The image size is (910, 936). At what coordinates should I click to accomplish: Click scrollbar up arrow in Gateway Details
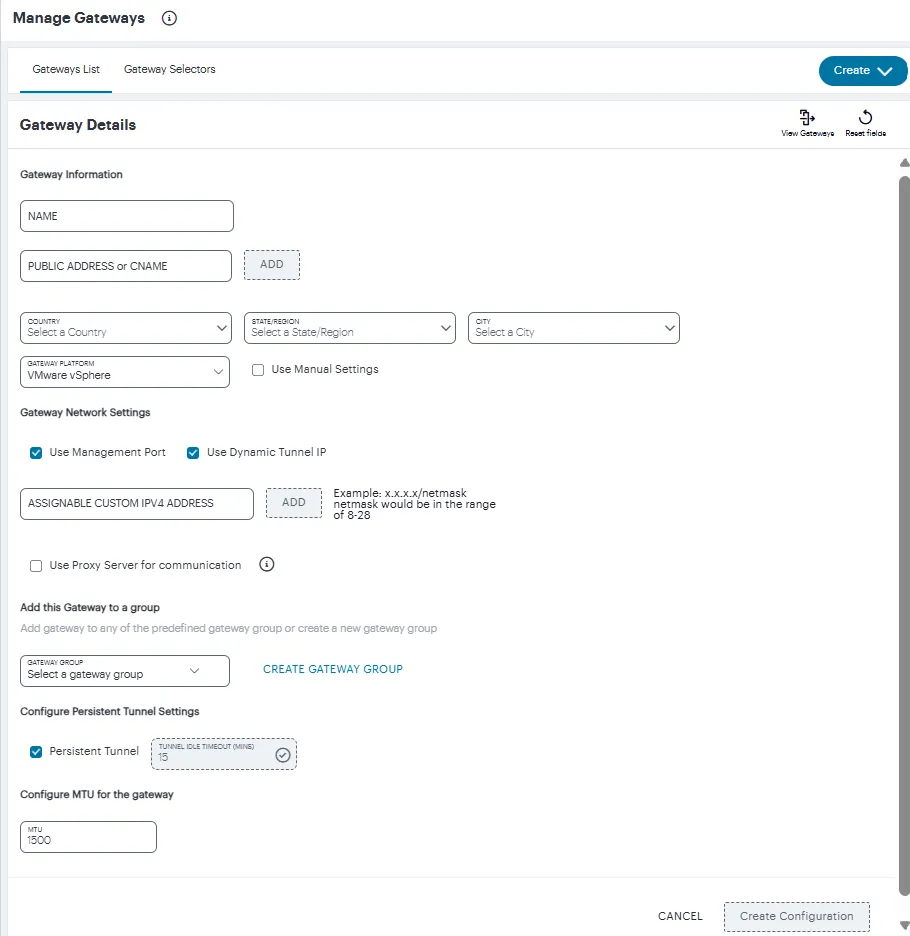pos(905,162)
